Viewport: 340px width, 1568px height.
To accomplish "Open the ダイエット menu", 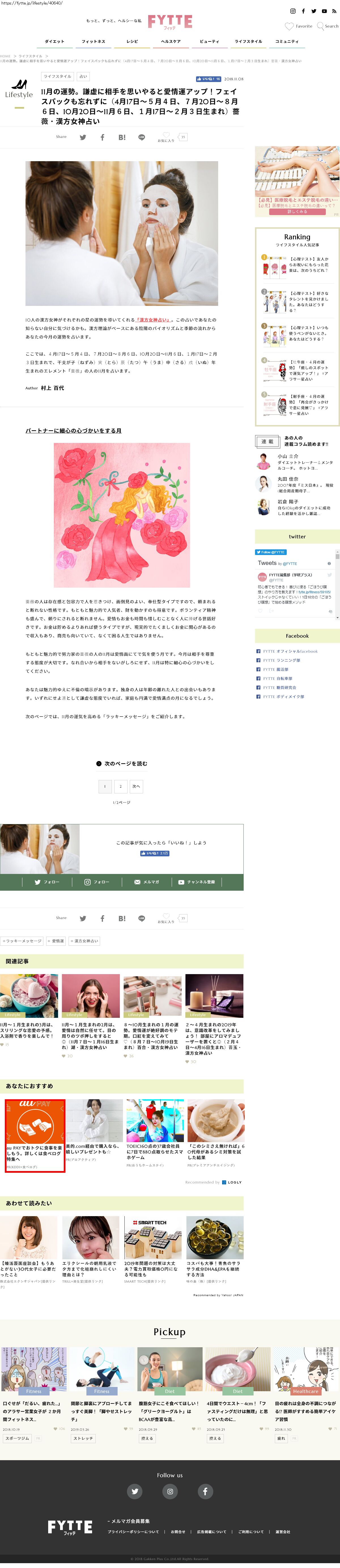I will (54, 41).
